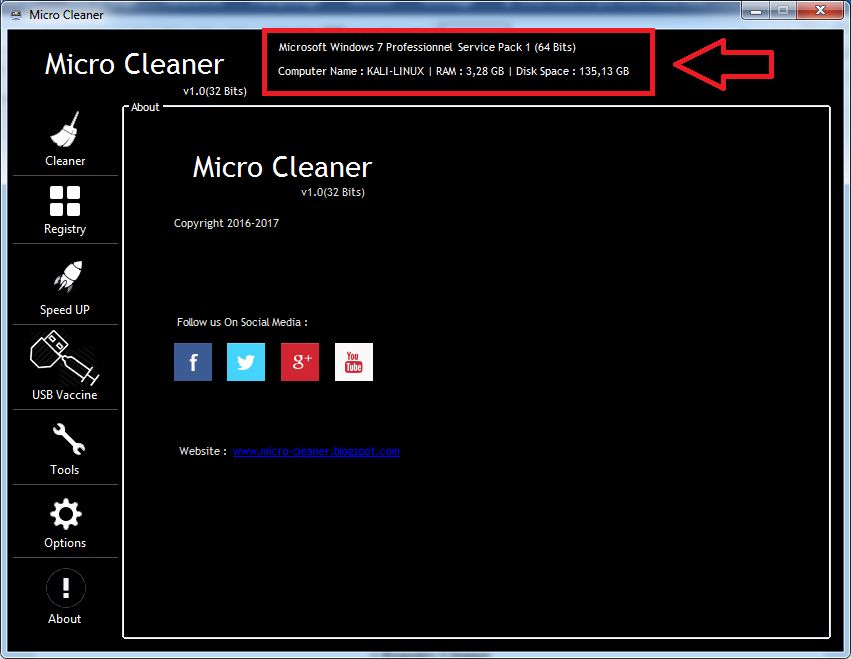Click v1.0(32 Bits) text inside About panel

click(x=333, y=192)
